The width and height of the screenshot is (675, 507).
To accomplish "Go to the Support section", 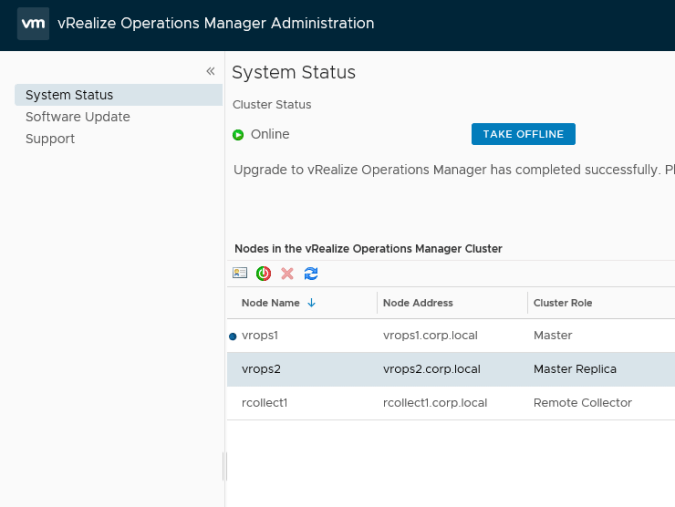I will click(x=50, y=139).
